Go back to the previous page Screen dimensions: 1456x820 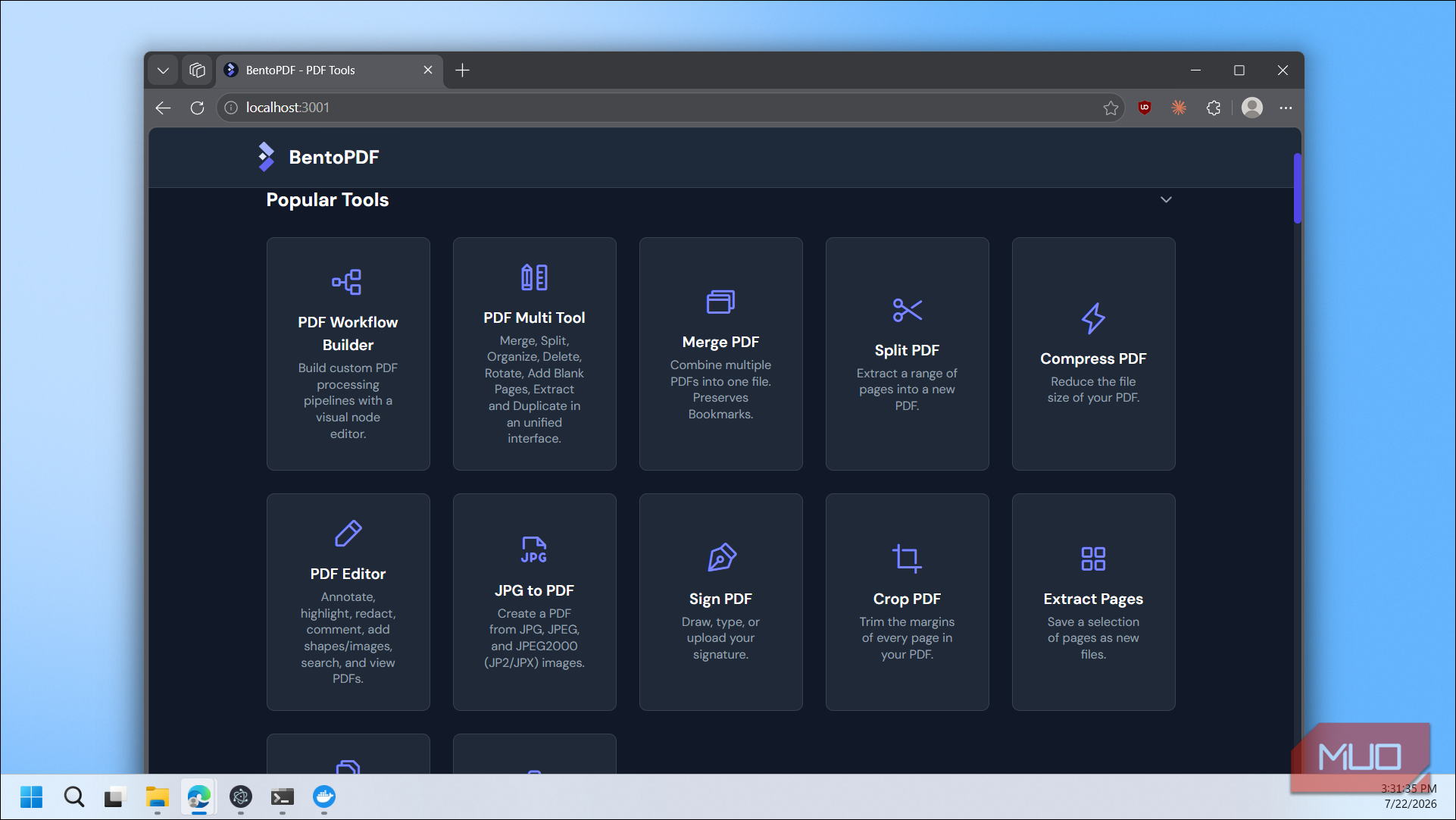(x=163, y=108)
